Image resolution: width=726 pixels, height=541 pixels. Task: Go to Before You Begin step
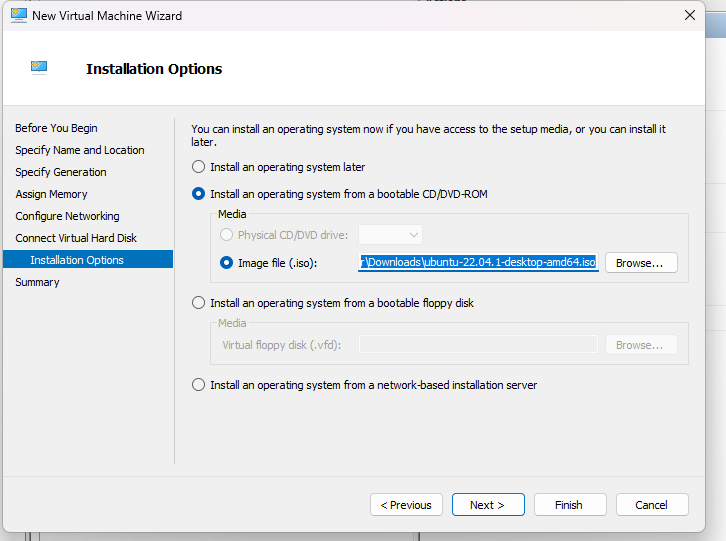tap(56, 128)
